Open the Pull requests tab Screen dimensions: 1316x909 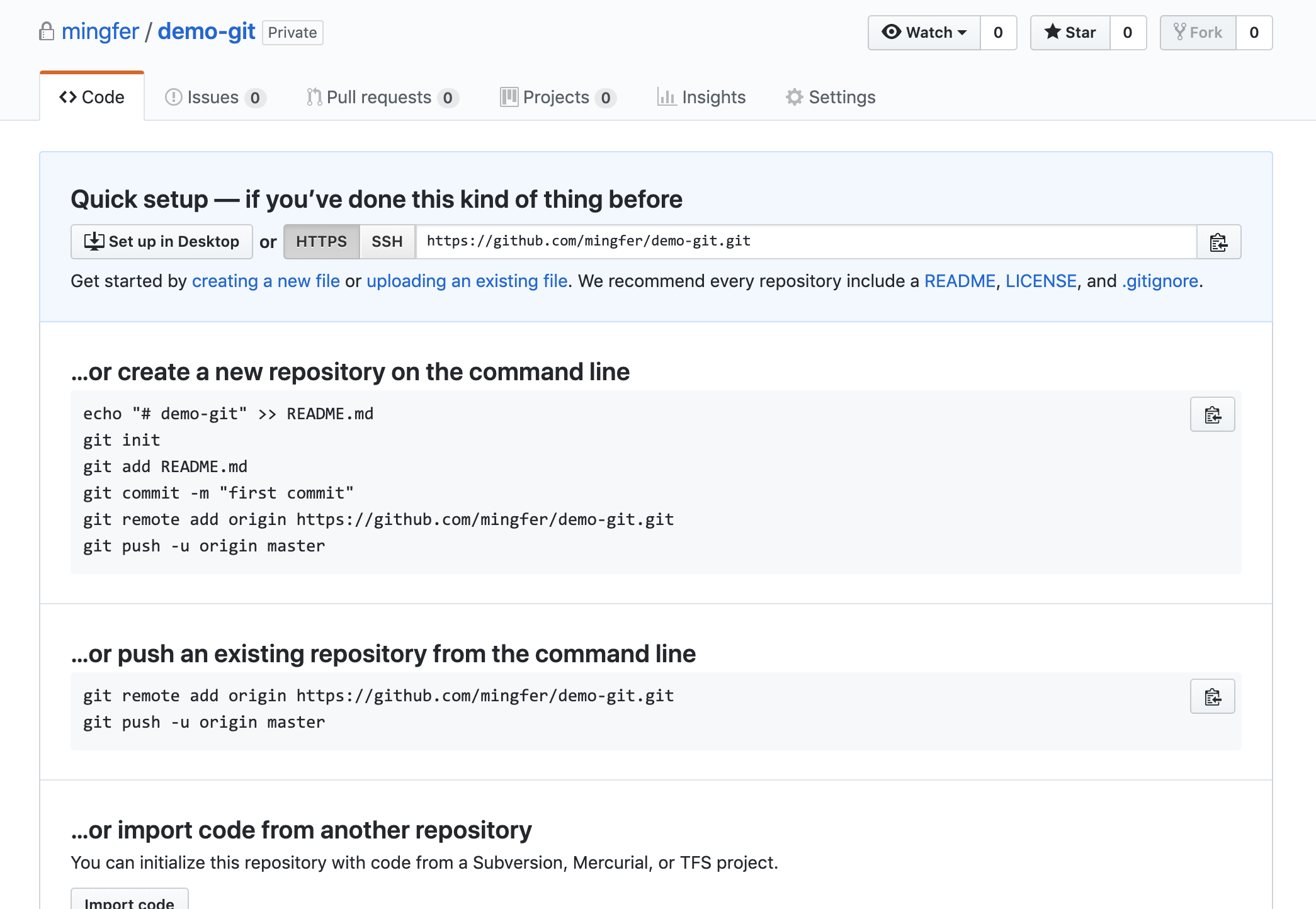tap(383, 97)
